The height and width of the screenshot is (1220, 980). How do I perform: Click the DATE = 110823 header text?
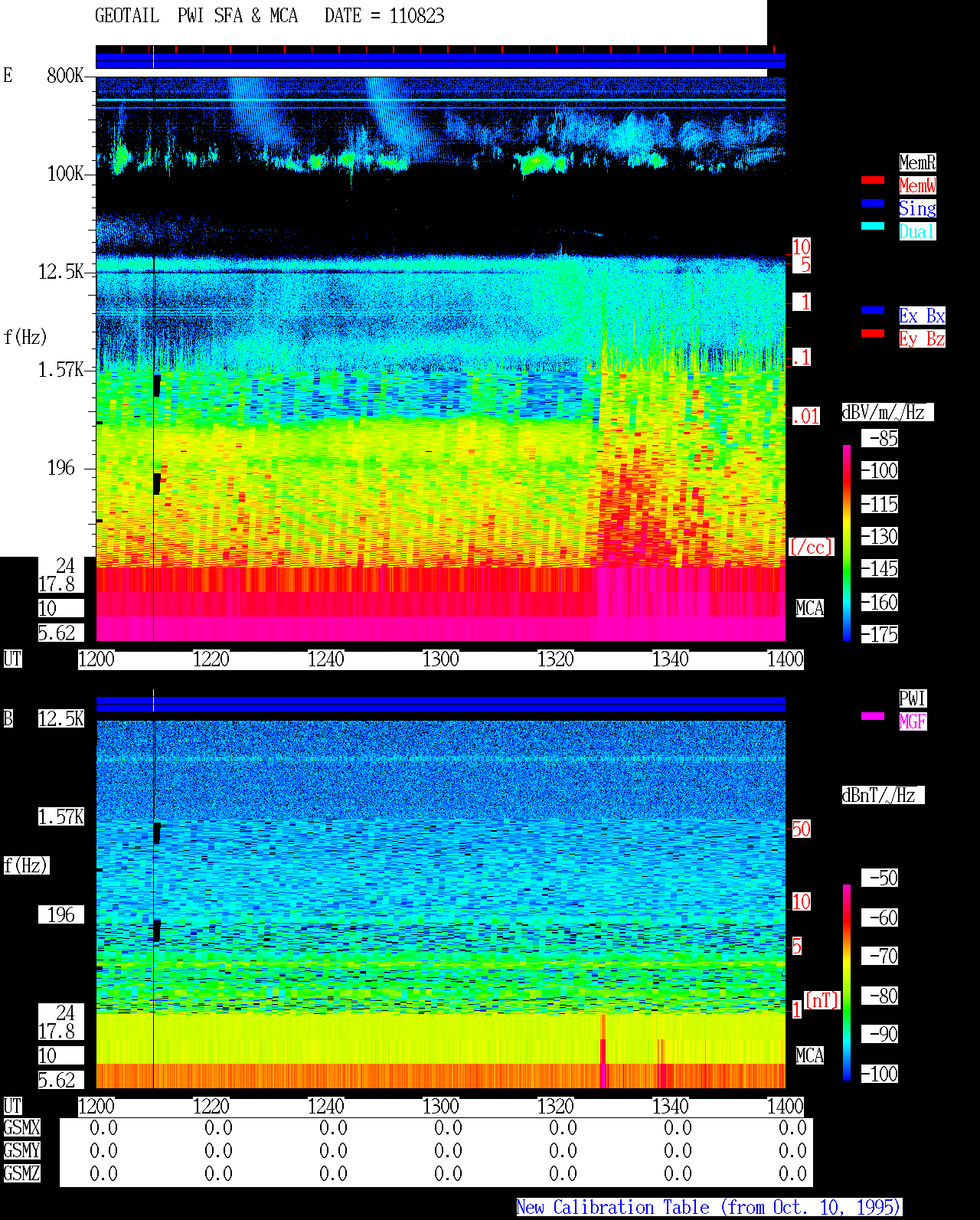click(384, 16)
